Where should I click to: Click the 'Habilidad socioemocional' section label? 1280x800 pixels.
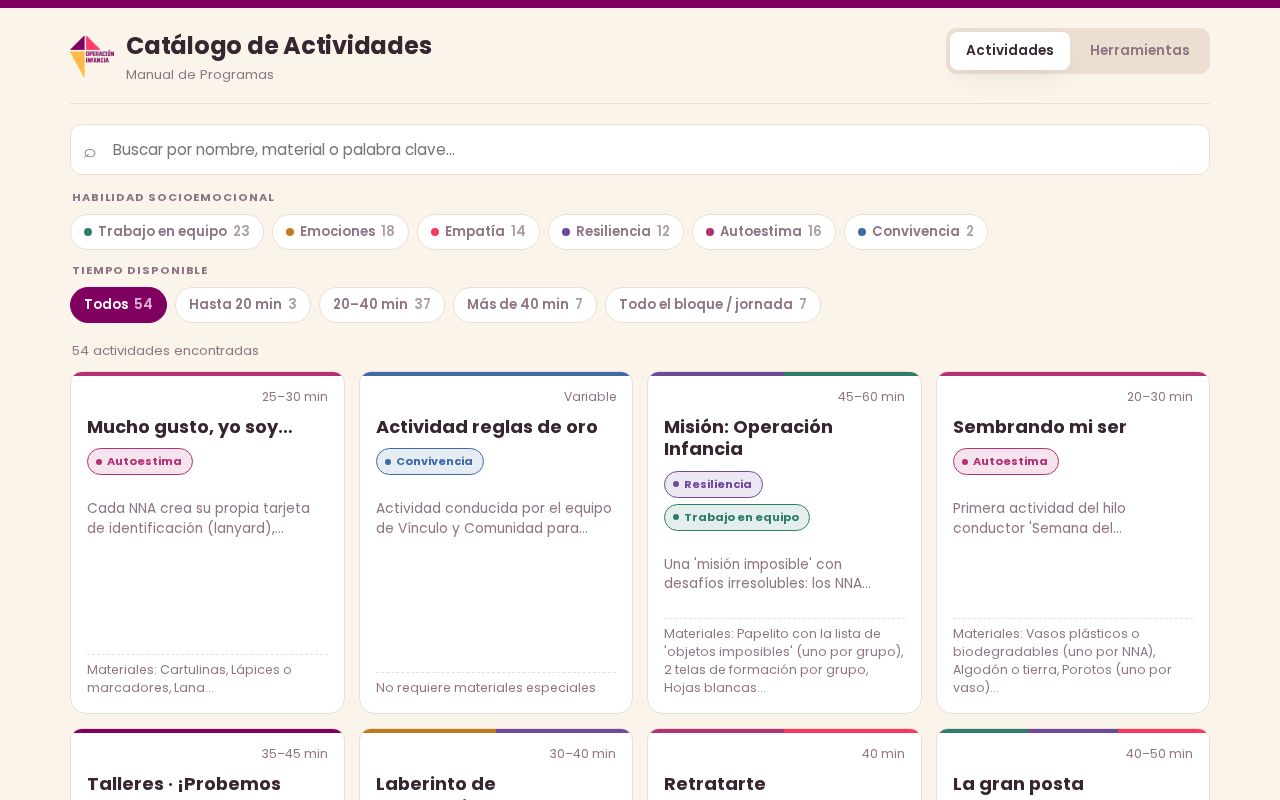click(x=173, y=198)
